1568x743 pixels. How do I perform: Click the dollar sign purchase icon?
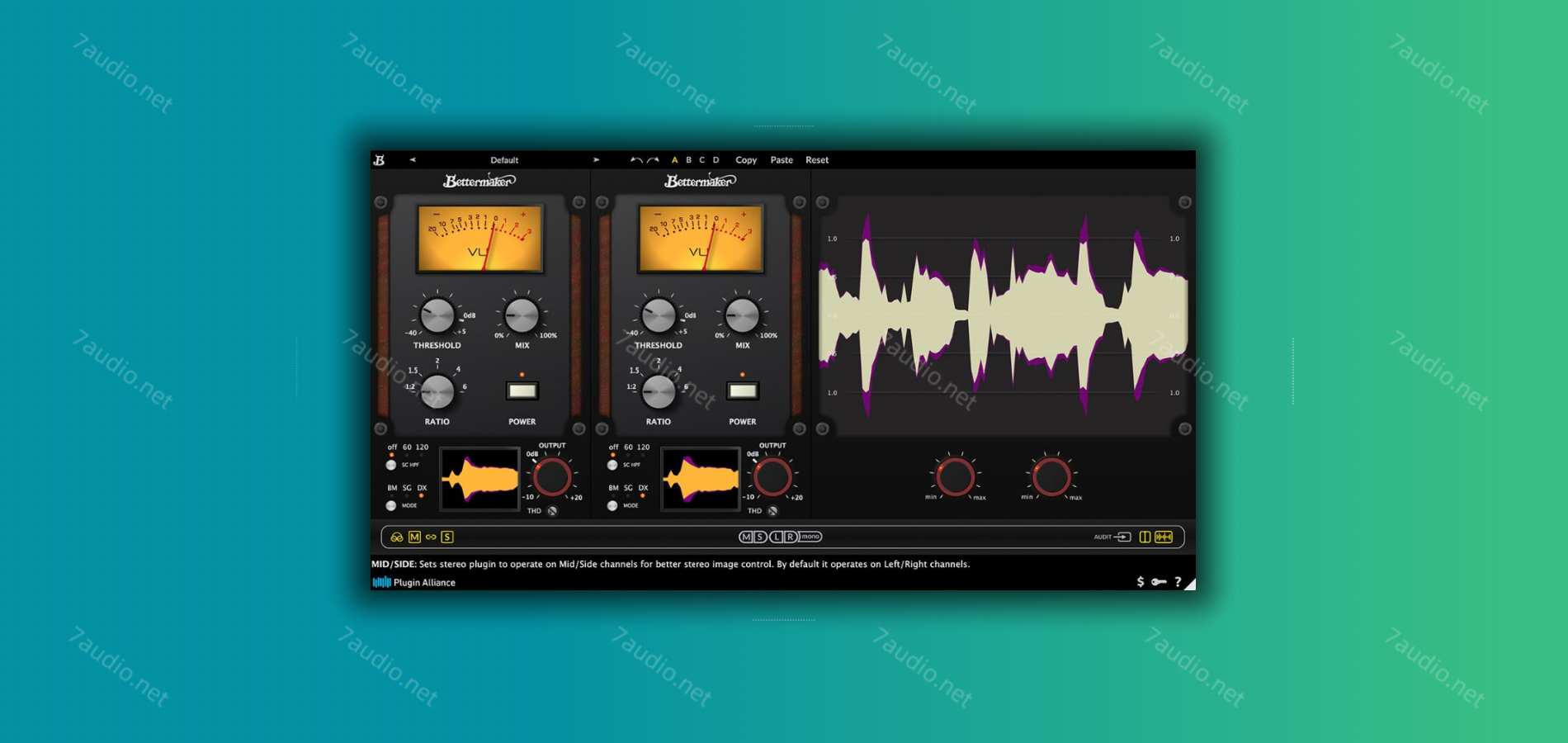pos(1141,582)
